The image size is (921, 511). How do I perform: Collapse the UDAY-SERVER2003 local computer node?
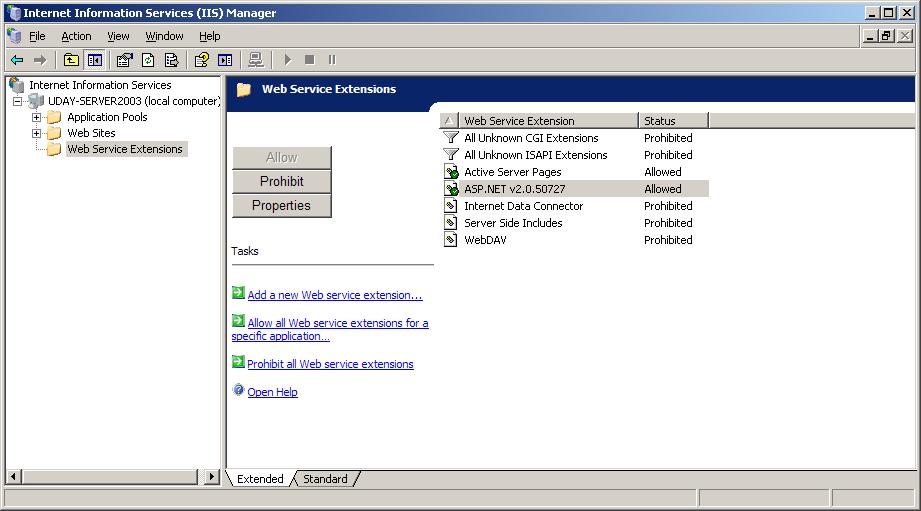coord(18,102)
